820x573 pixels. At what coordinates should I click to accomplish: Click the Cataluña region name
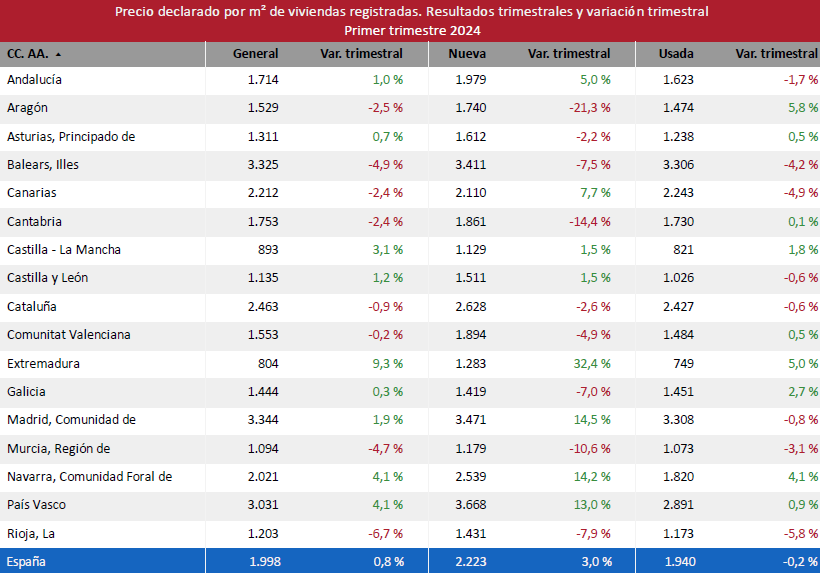click(31, 307)
